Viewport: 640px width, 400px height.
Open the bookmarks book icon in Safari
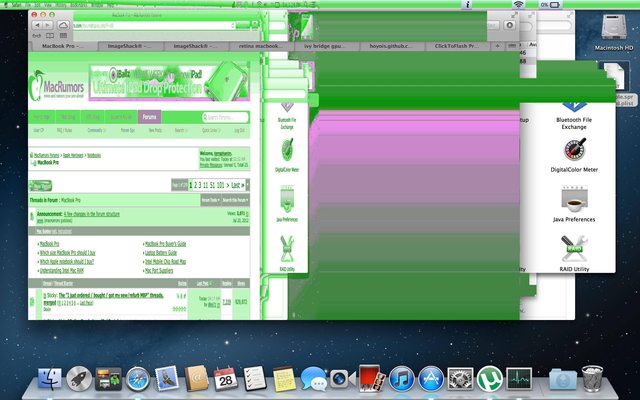50,36
